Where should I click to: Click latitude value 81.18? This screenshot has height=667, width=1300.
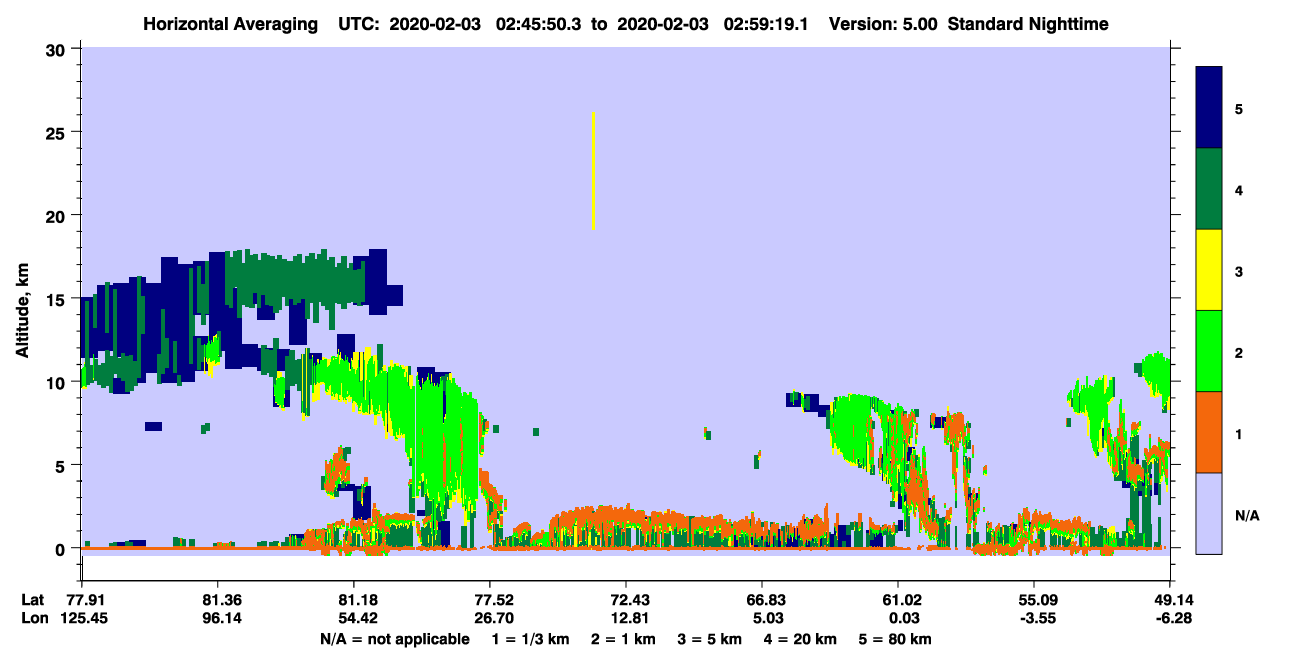coord(353,600)
